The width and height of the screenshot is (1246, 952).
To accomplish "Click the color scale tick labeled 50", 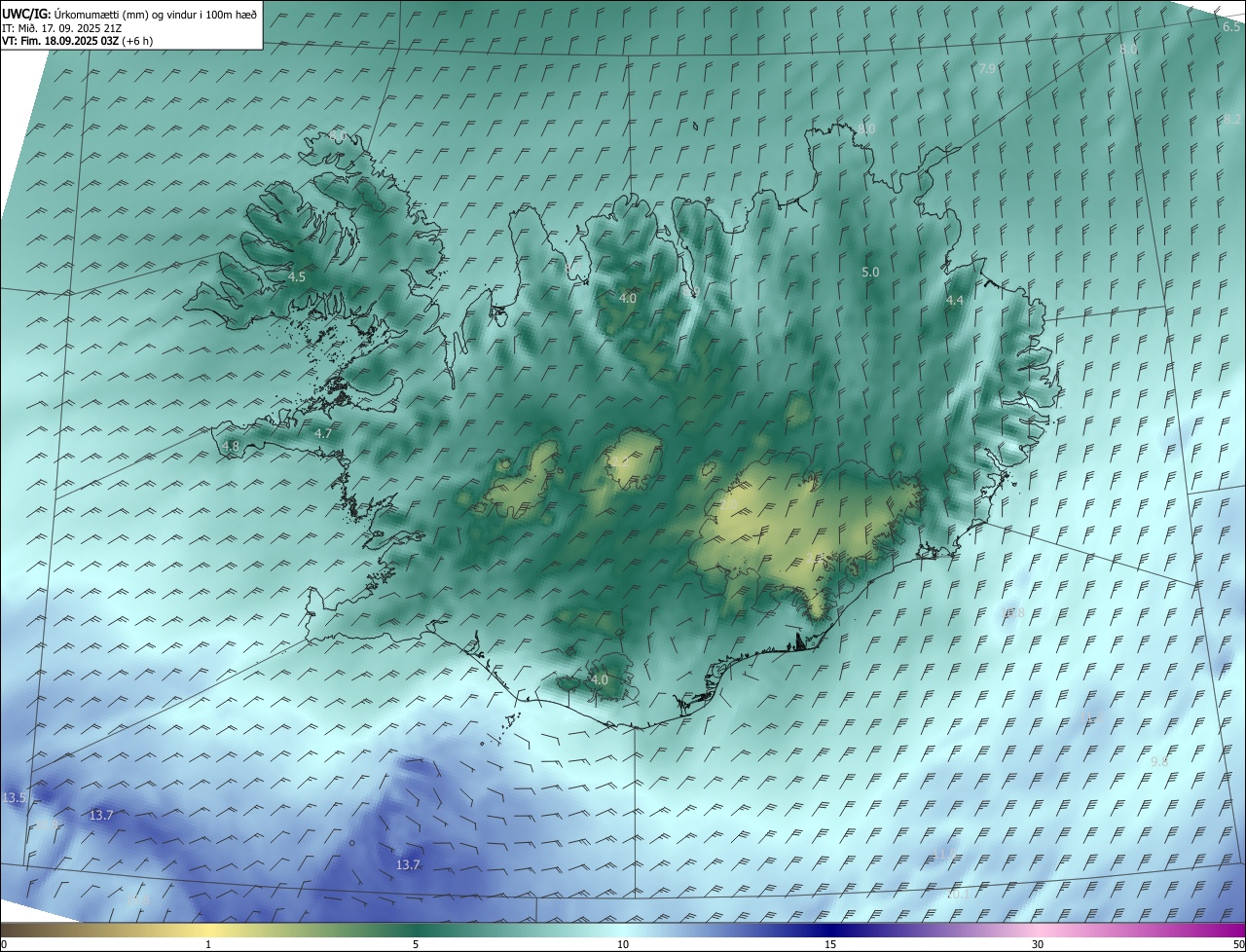I will point(1238,944).
